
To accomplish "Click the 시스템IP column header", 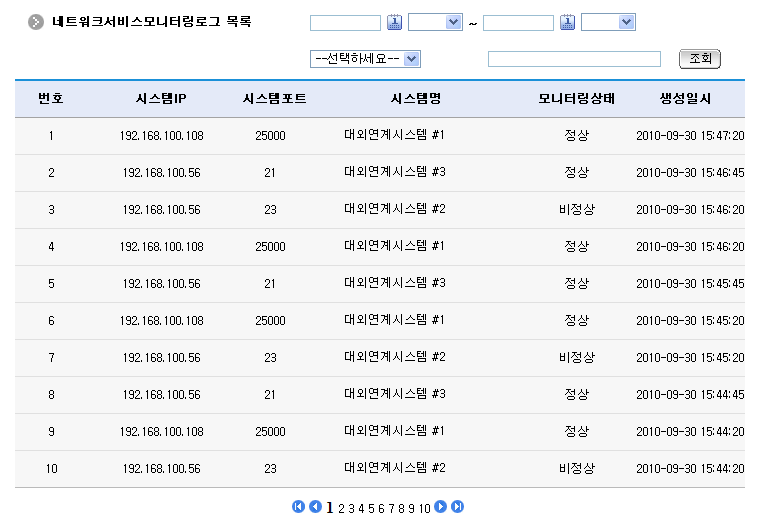I will coord(161,99).
